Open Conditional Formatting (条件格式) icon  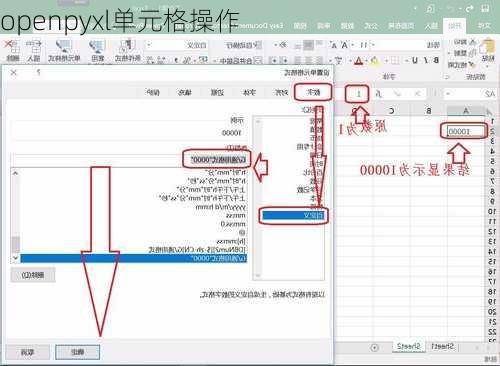127,47
